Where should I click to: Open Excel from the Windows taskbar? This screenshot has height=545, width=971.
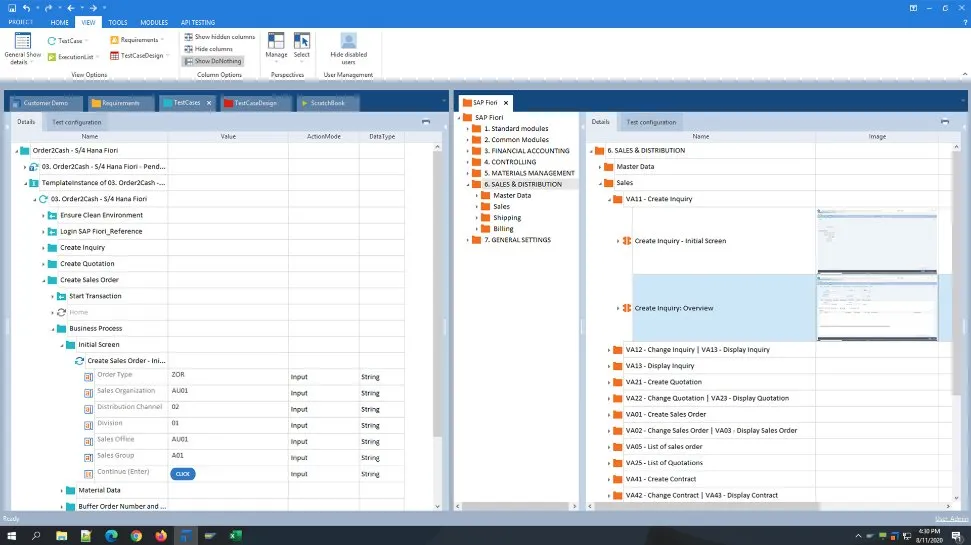(237, 536)
